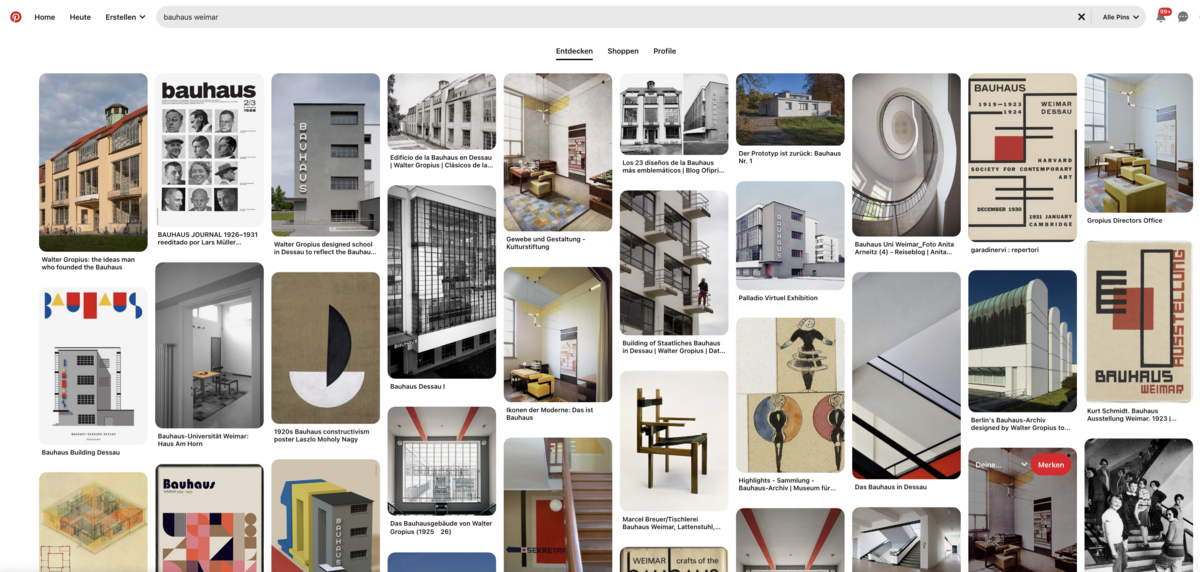
Task: Open the notifications bell icon
Action: (x=1161, y=17)
